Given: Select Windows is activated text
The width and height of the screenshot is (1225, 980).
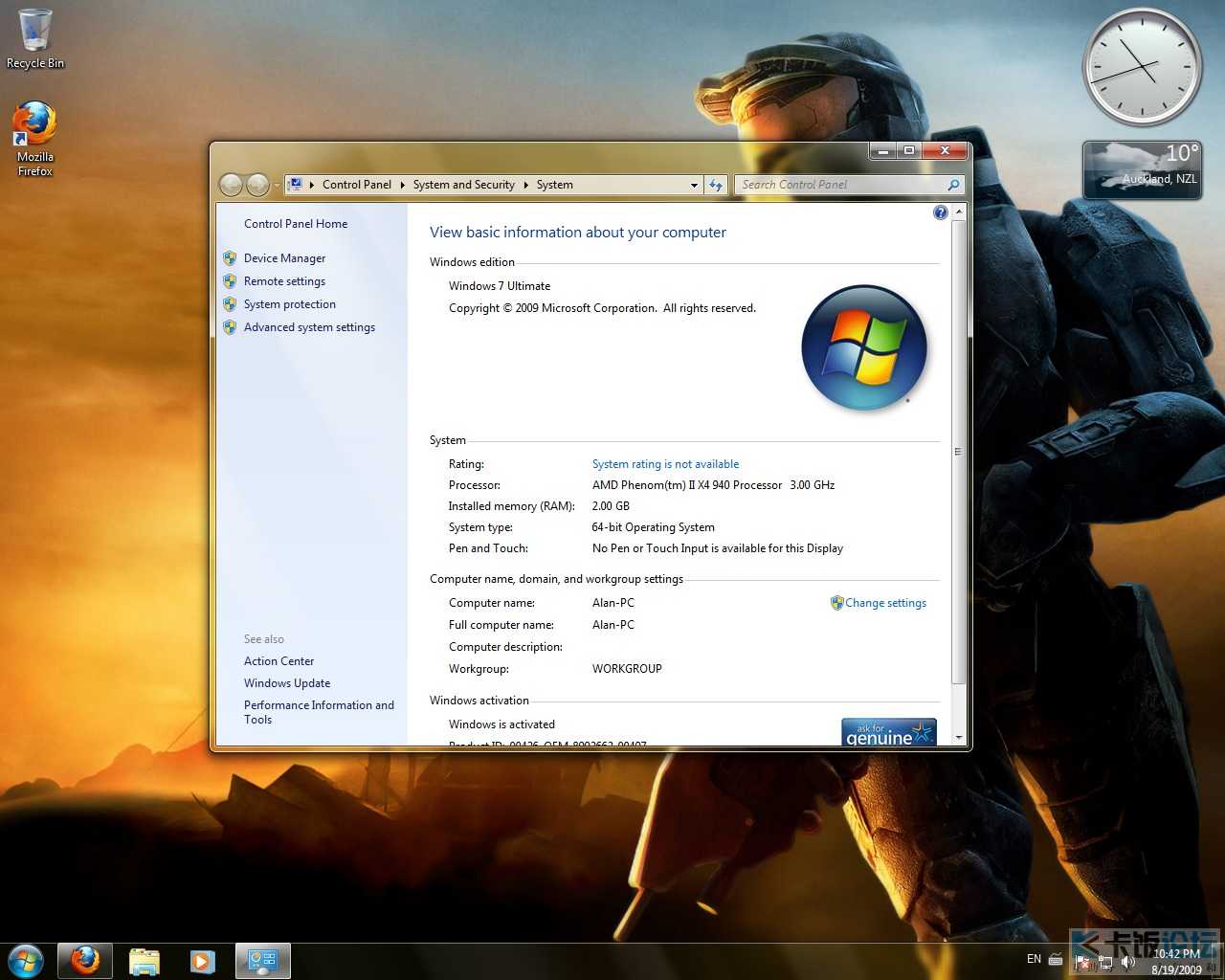Looking at the screenshot, I should coord(501,724).
